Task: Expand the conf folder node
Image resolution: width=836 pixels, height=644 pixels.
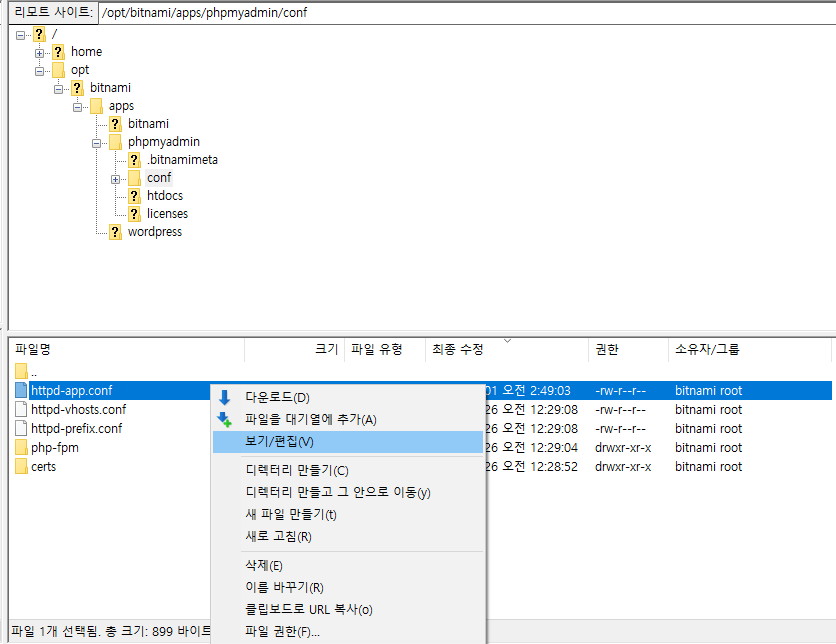Action: 116,179
